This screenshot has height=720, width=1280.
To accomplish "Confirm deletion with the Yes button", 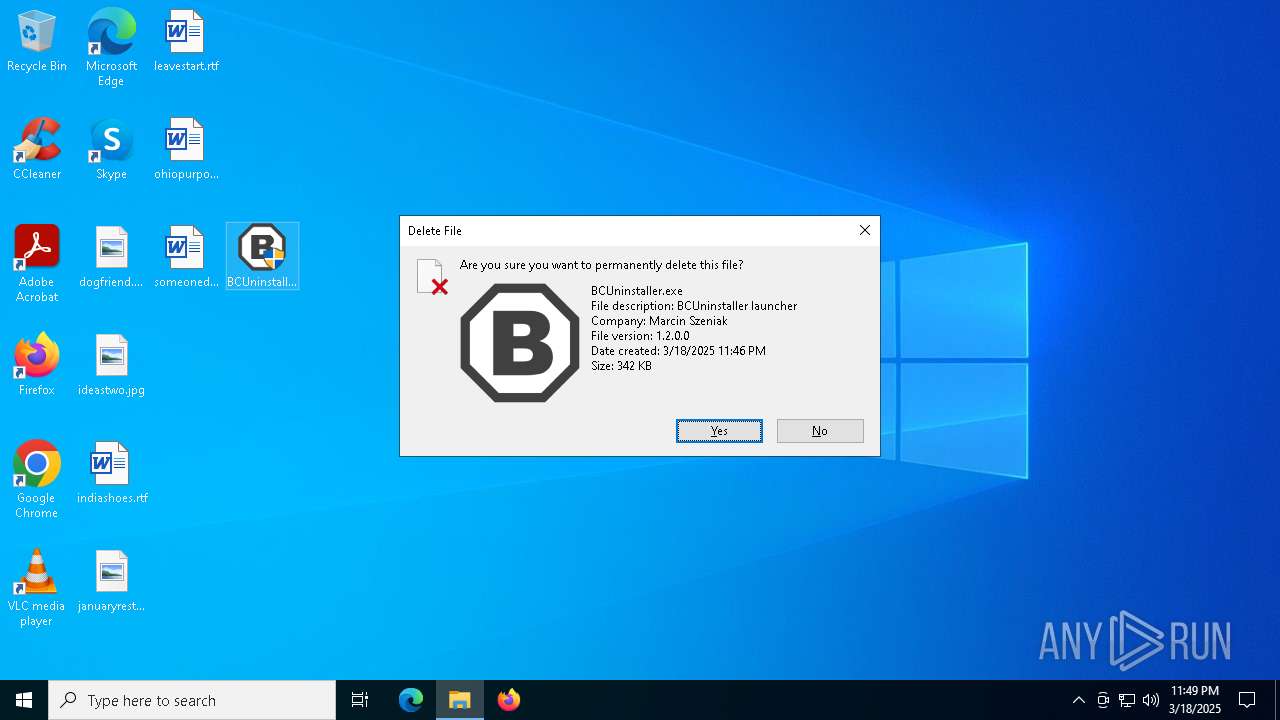I will [x=719, y=431].
